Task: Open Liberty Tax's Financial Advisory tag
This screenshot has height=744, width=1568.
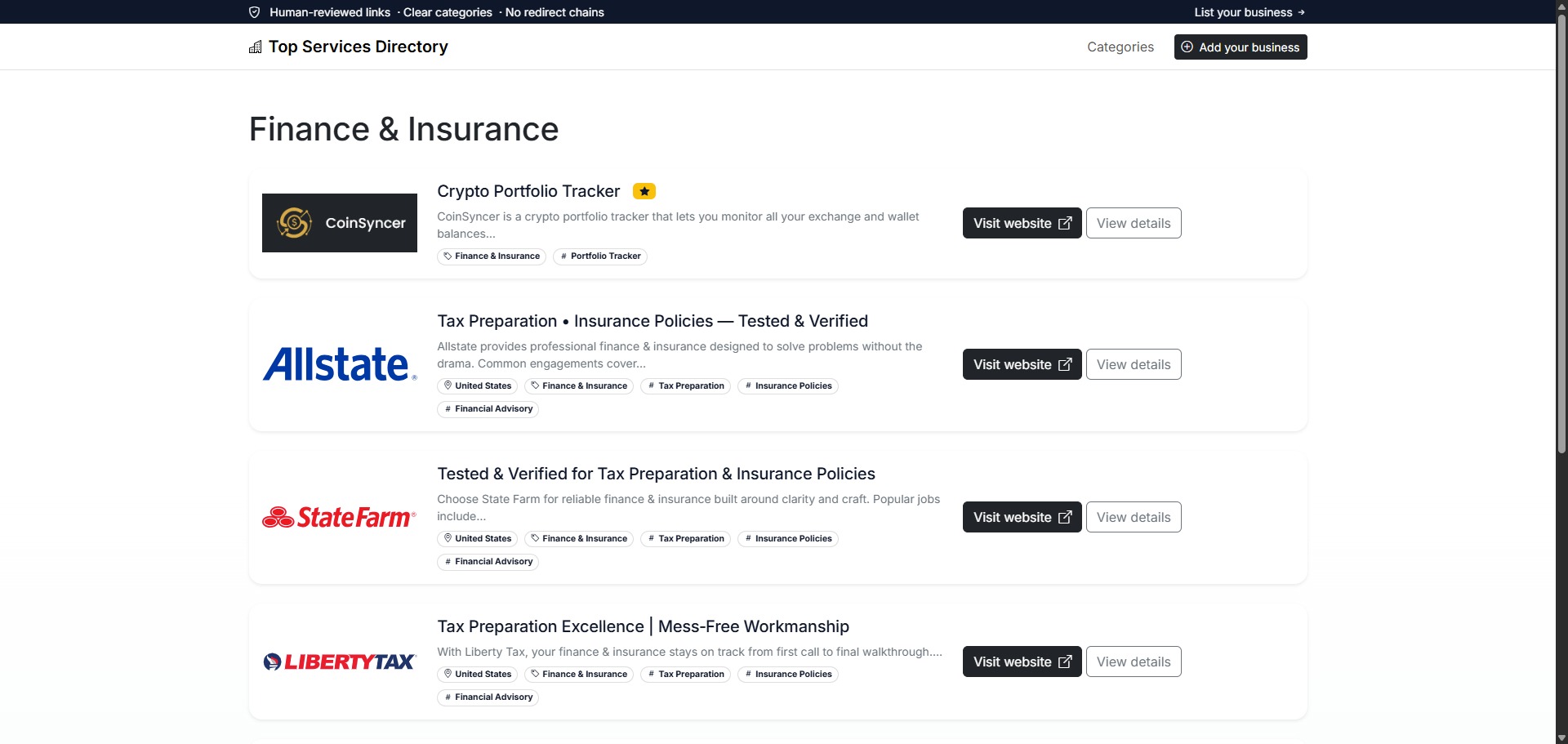Action: click(488, 697)
